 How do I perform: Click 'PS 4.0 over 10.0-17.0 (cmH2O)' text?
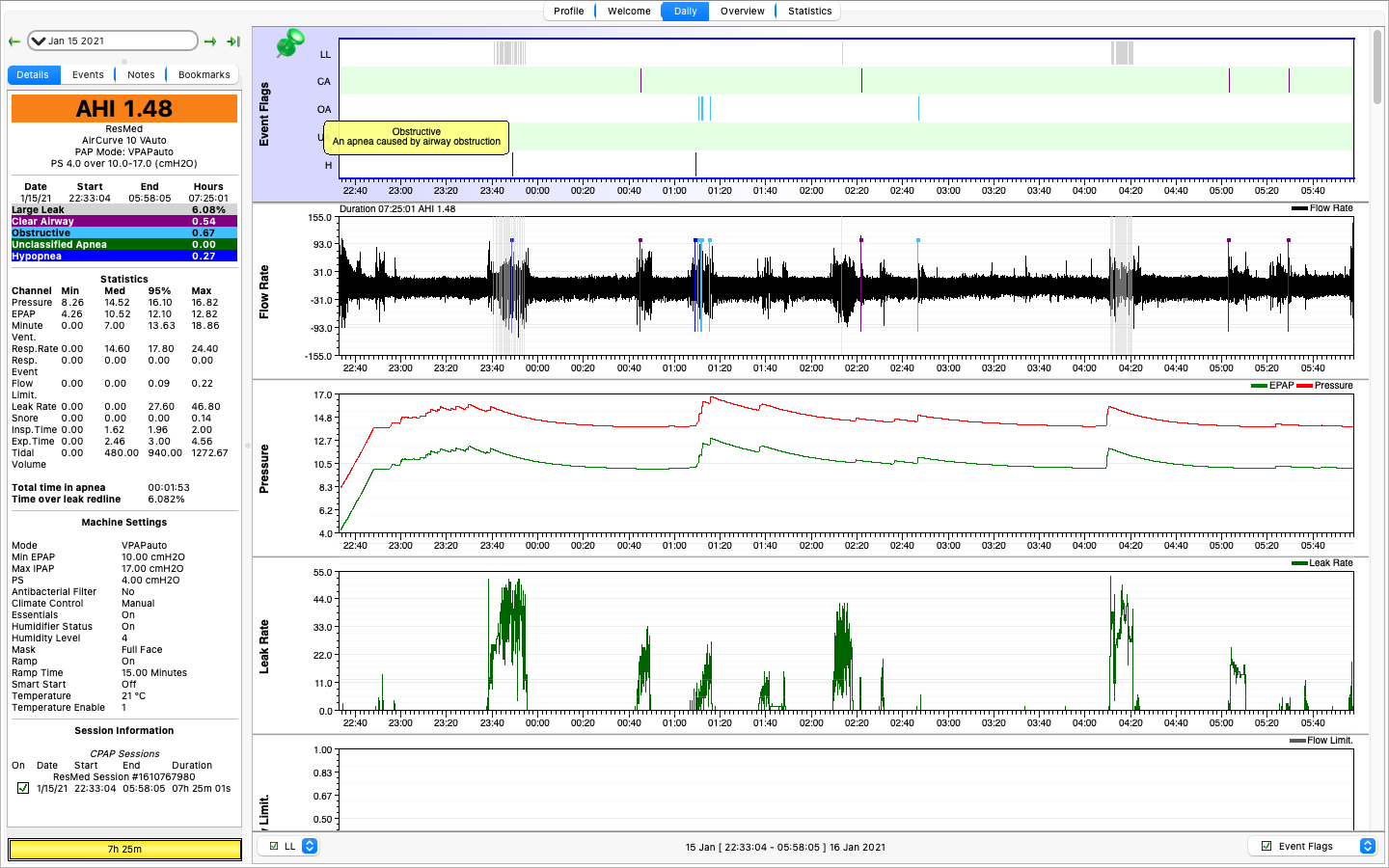(124, 164)
